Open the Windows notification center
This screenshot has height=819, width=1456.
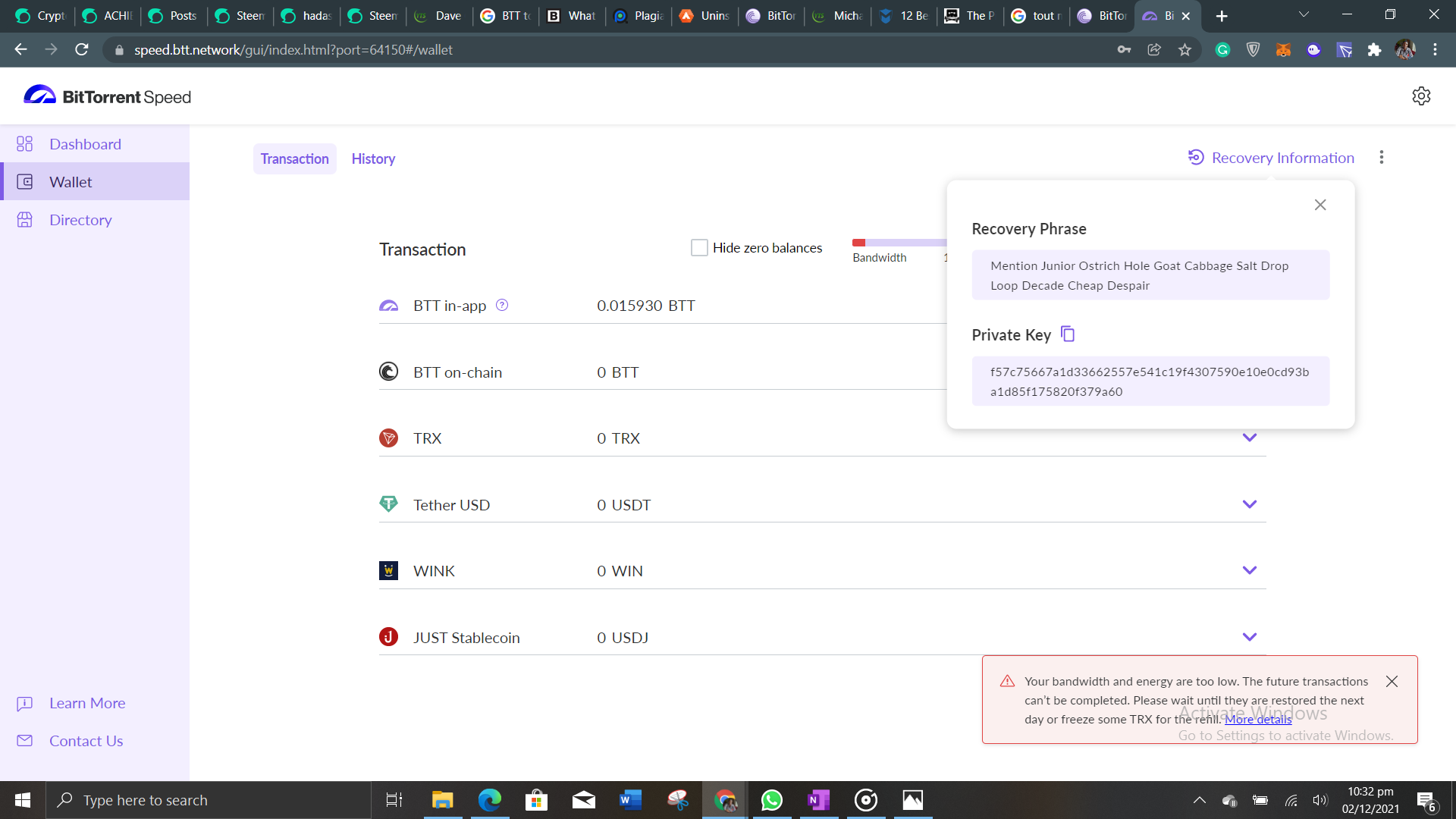[1426, 801]
